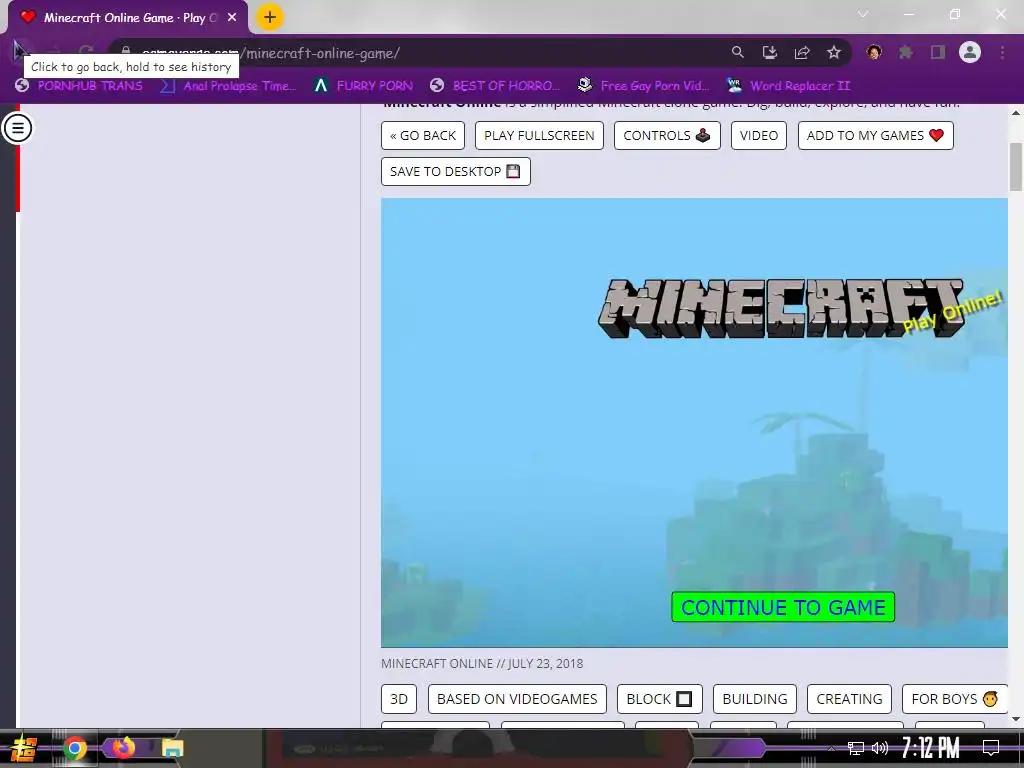Open the hamburger menu icon on the page
This screenshot has height=768, width=1024.
click(x=17, y=128)
